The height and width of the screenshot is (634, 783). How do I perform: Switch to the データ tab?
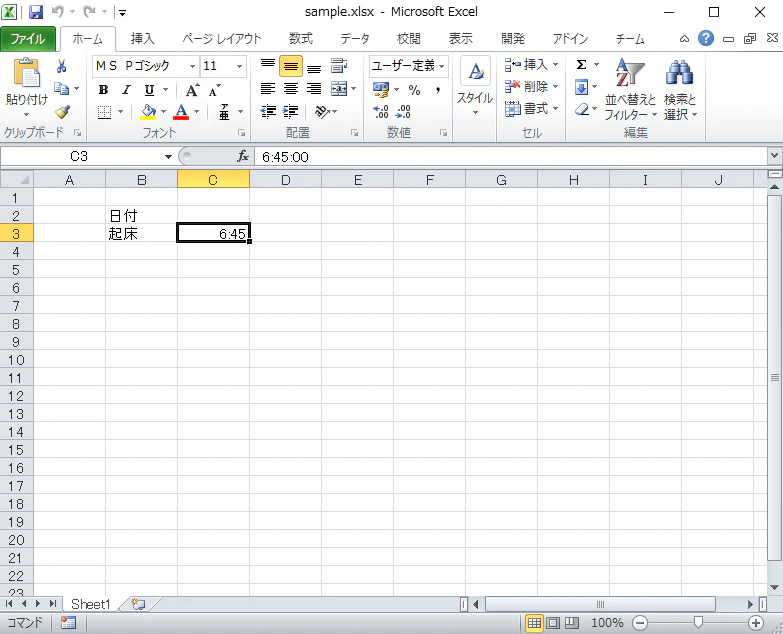355,38
